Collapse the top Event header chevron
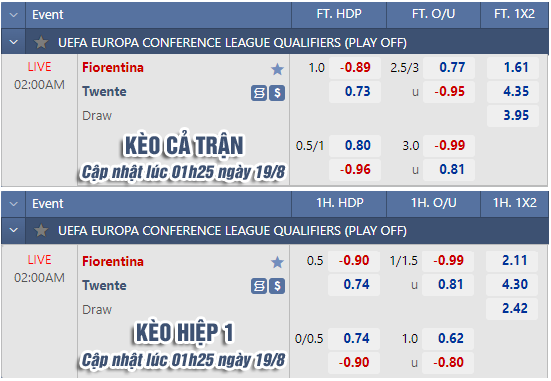The height and width of the screenshot is (381, 551). coord(14,15)
